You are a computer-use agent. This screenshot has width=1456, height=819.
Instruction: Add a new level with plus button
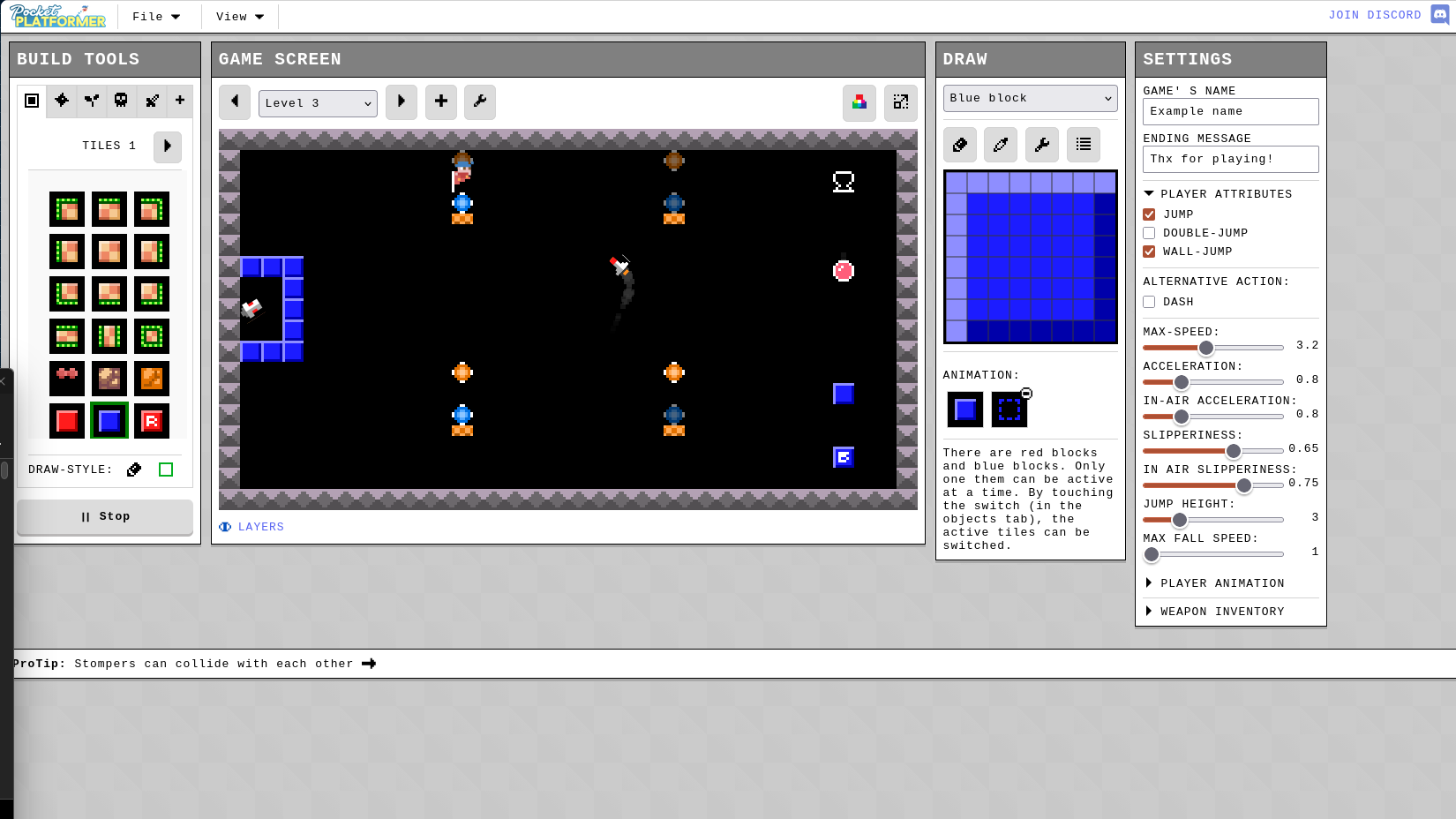tap(441, 102)
